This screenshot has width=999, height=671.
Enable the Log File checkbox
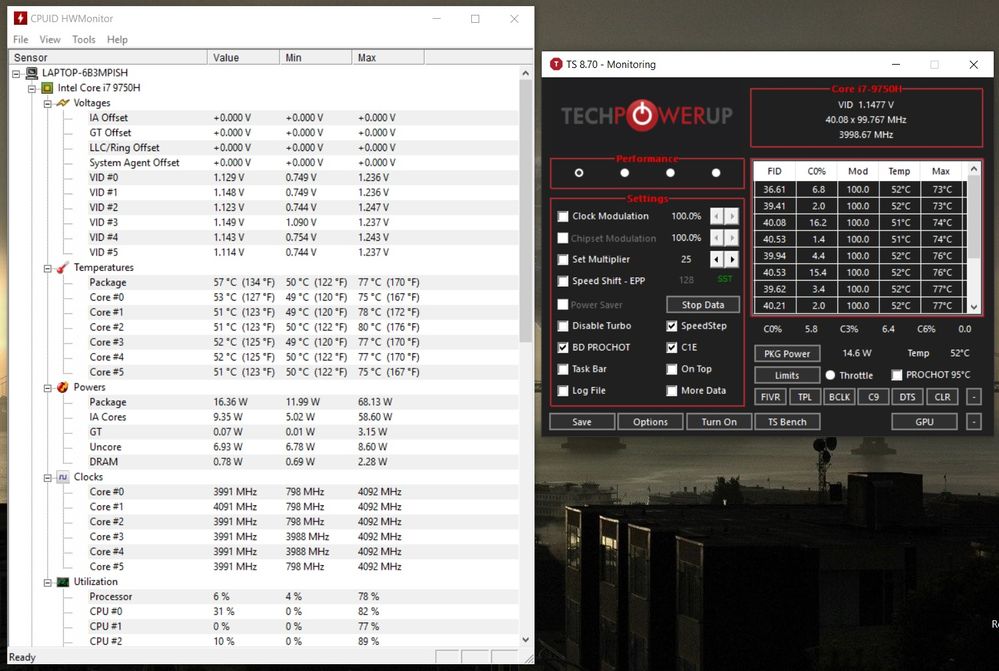pyautogui.click(x=563, y=391)
